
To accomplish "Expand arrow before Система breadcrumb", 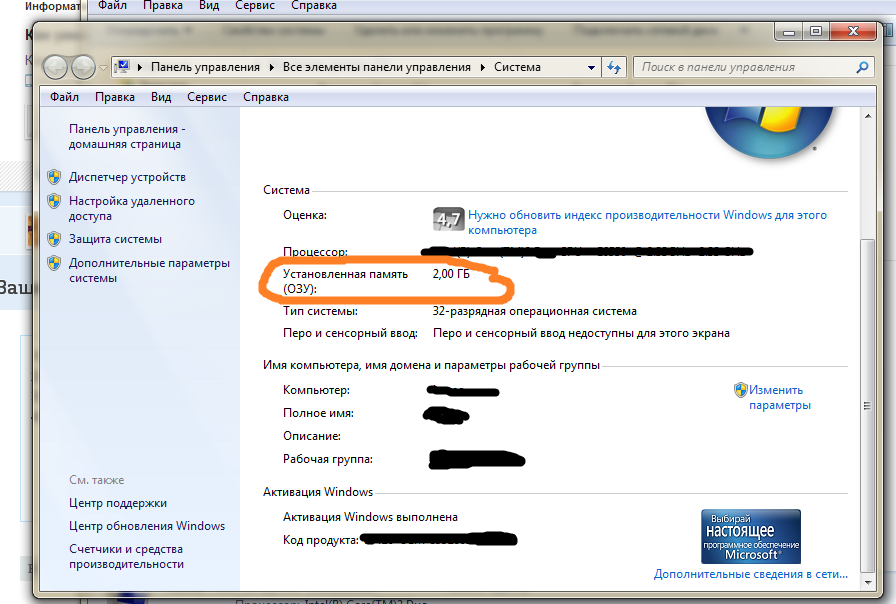I will pyautogui.click(x=482, y=67).
